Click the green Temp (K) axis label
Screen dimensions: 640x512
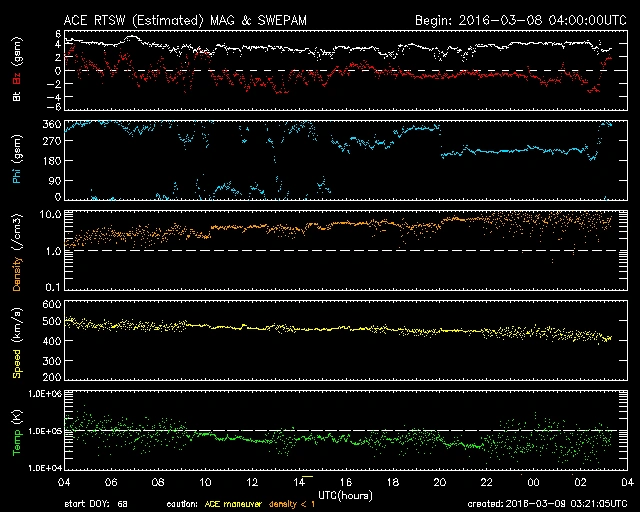[x=15, y=432]
